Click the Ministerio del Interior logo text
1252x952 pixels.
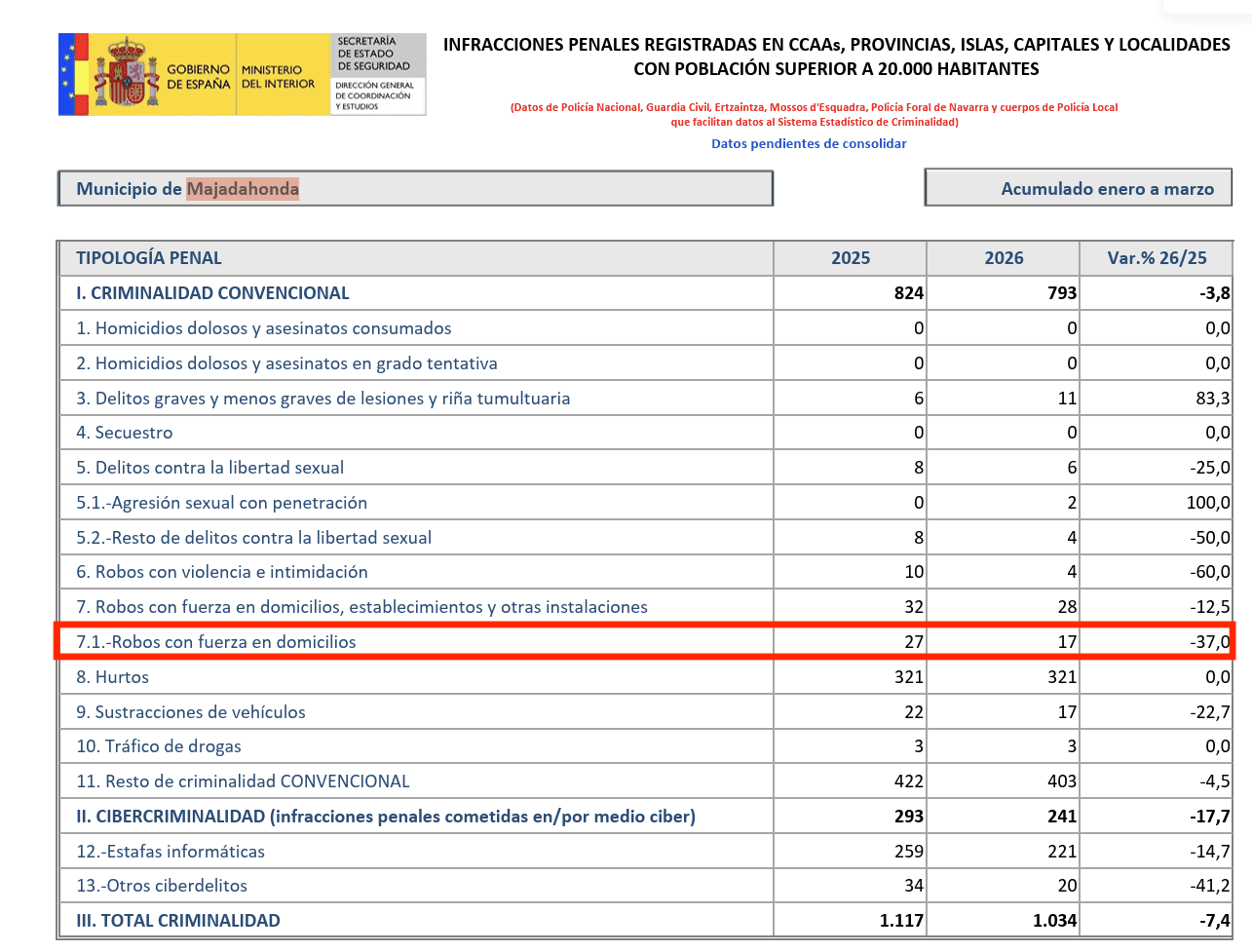coord(278,77)
